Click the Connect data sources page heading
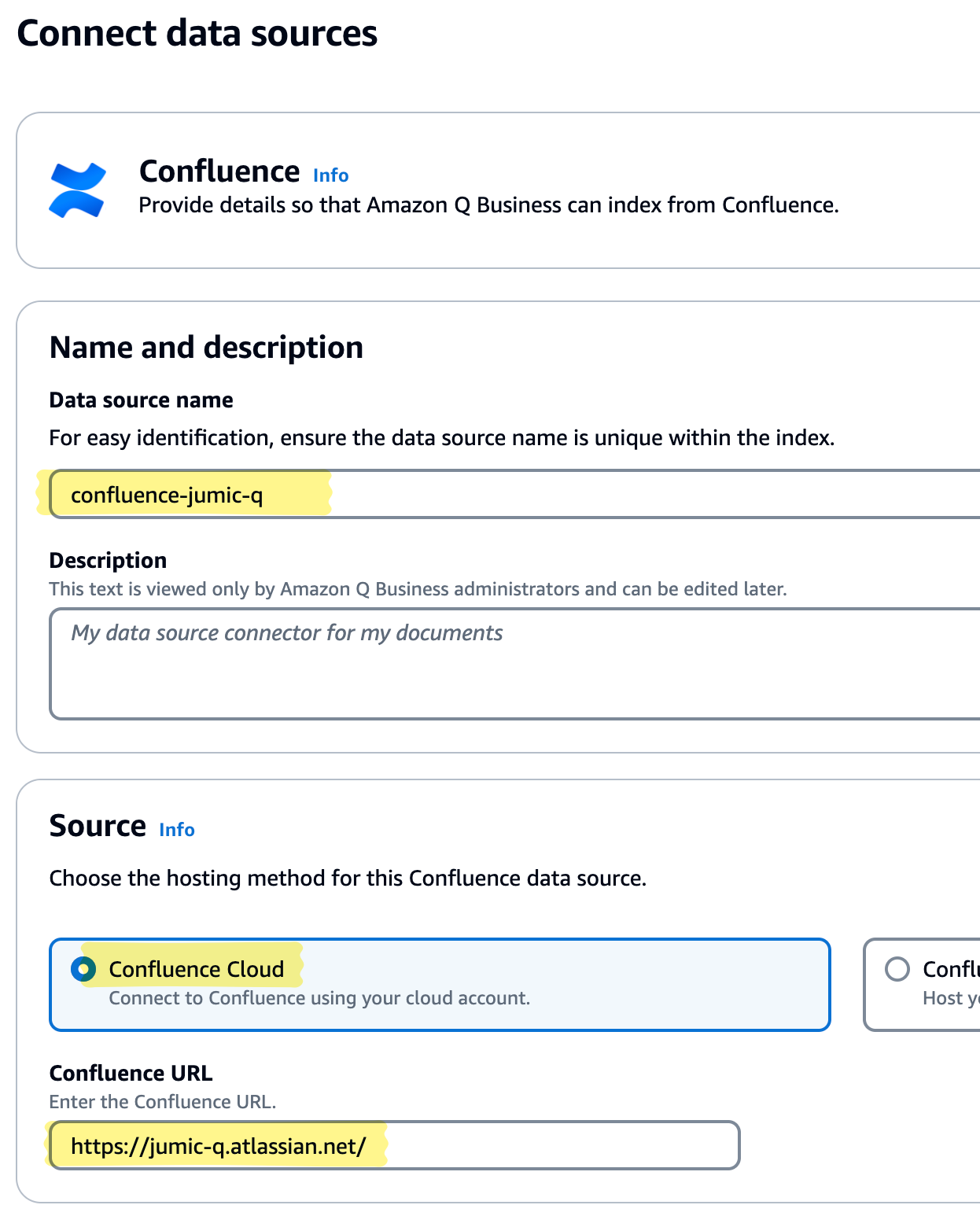 click(197, 33)
